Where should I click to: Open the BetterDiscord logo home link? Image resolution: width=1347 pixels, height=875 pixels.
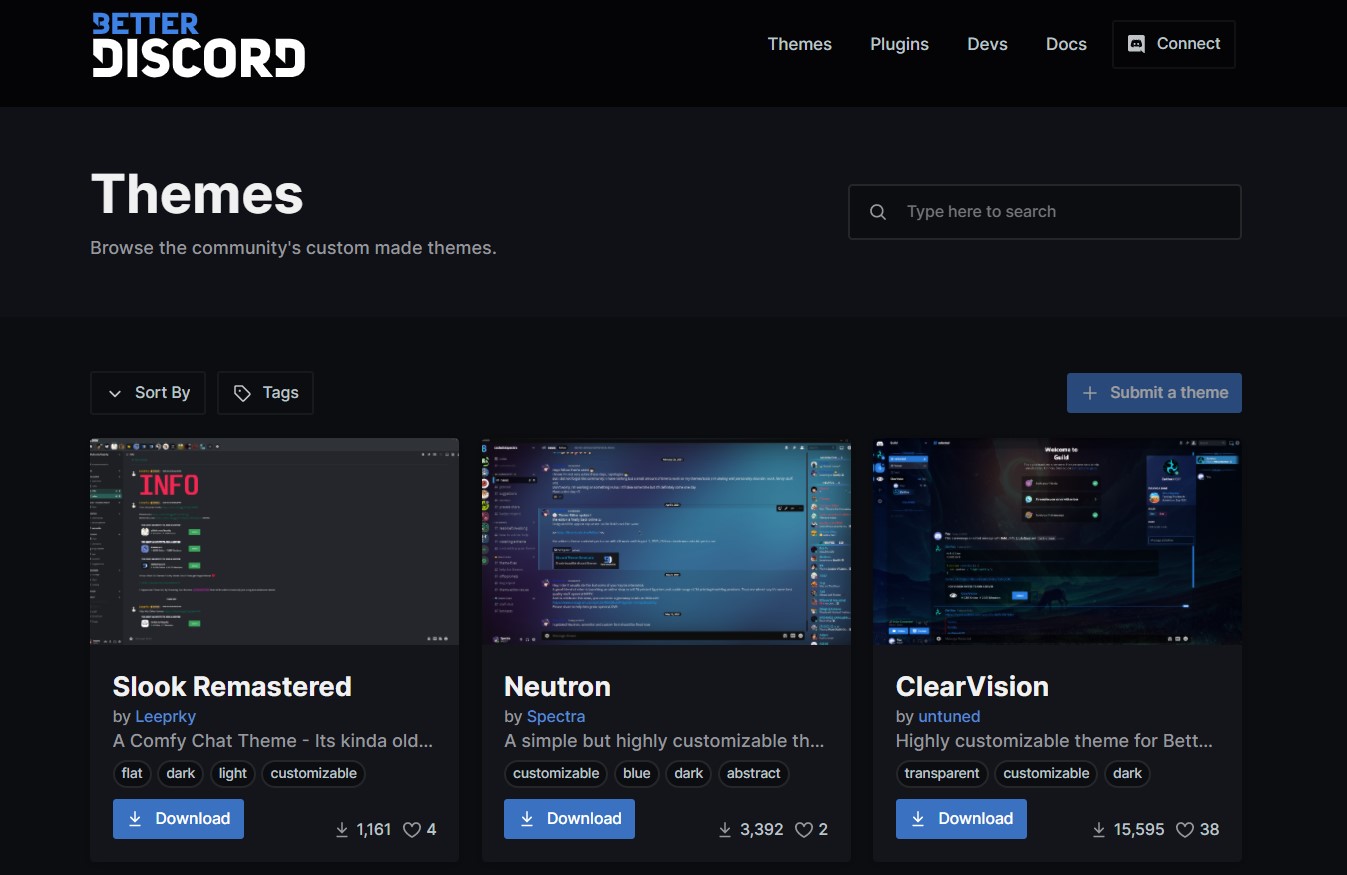click(198, 45)
